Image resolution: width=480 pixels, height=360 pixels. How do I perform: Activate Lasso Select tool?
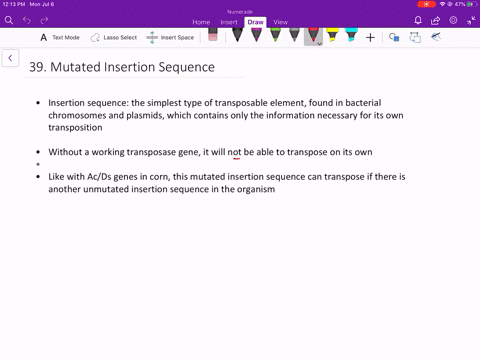[114, 37]
